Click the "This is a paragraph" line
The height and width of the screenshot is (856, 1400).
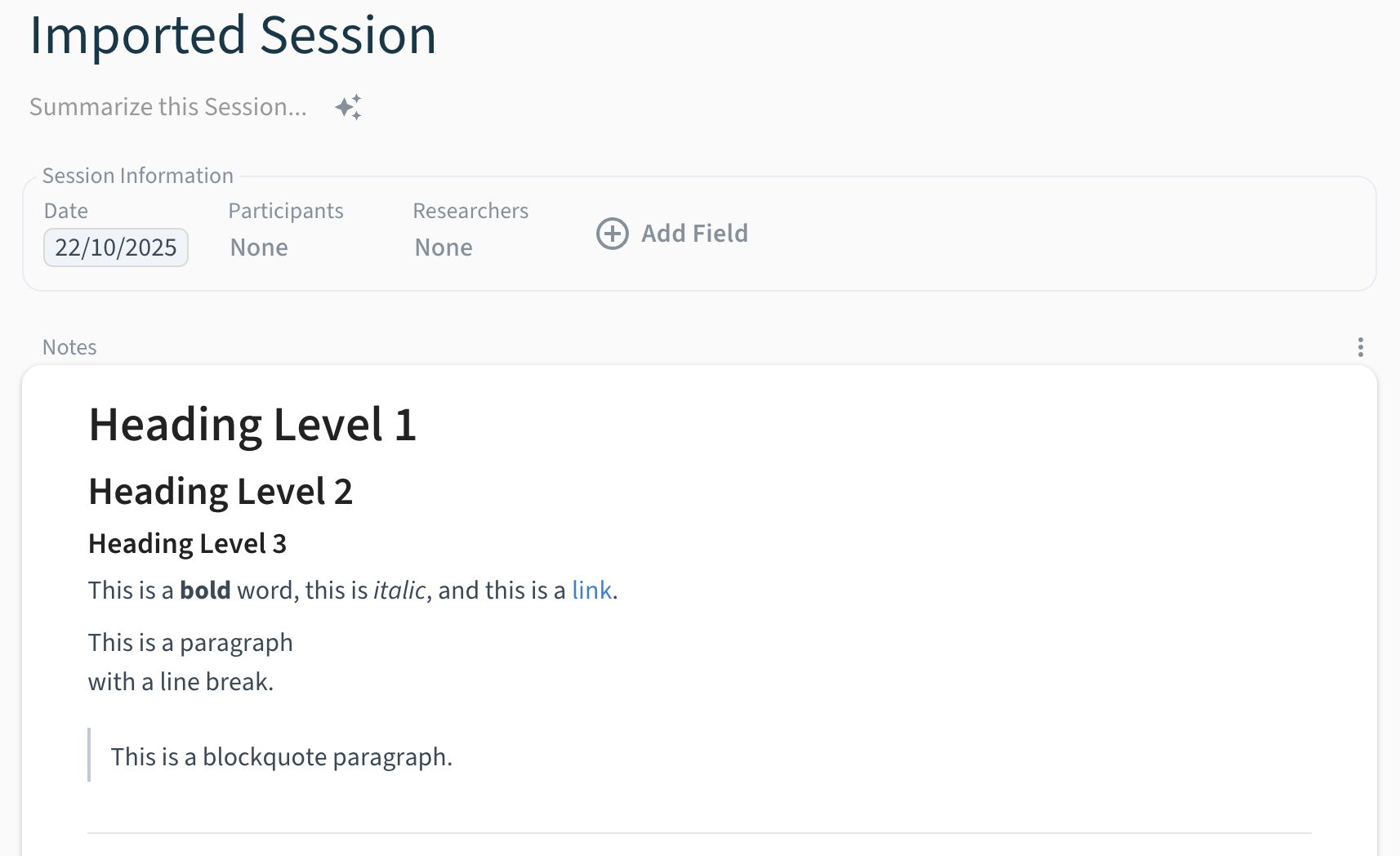190,643
